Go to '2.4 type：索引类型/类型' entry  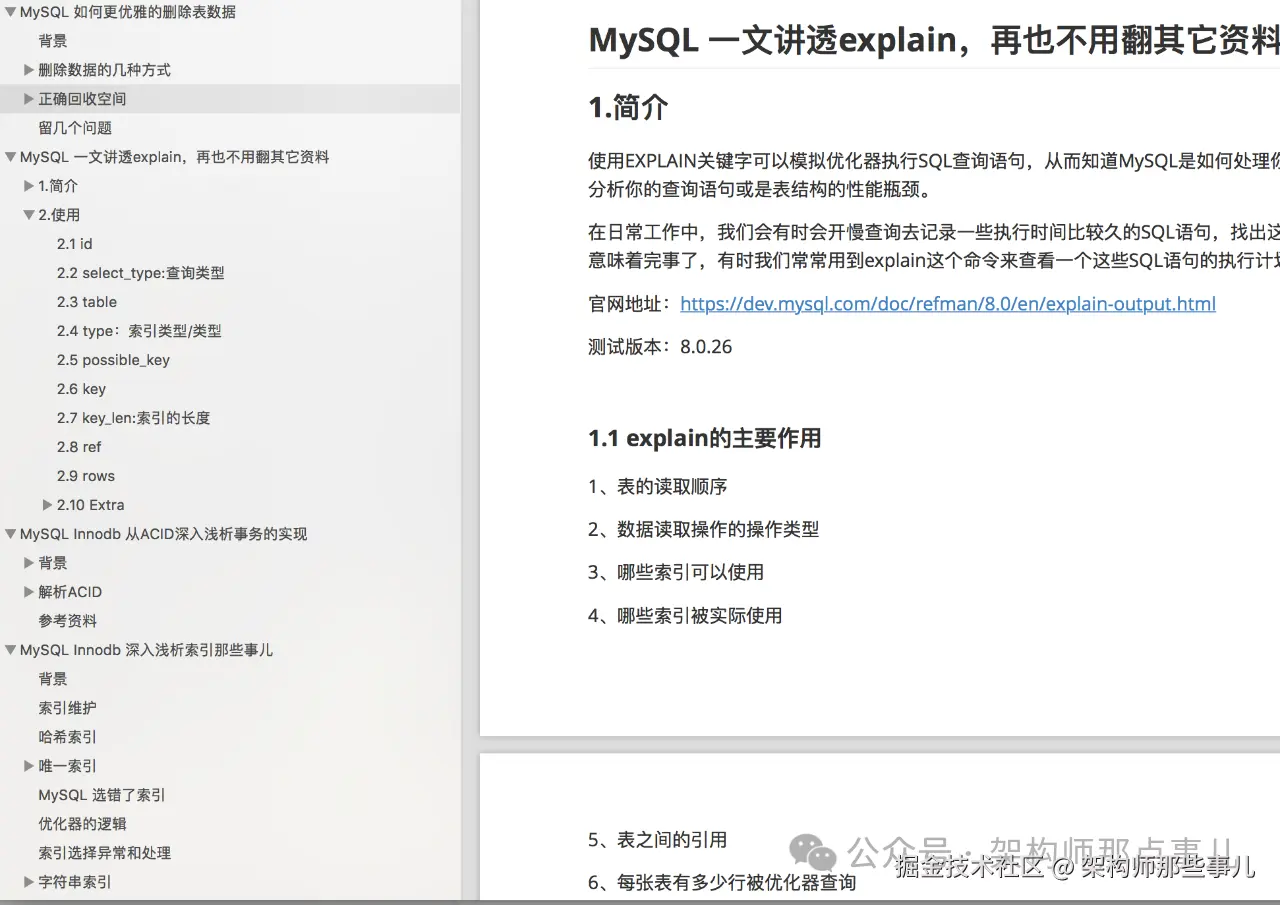tap(139, 331)
